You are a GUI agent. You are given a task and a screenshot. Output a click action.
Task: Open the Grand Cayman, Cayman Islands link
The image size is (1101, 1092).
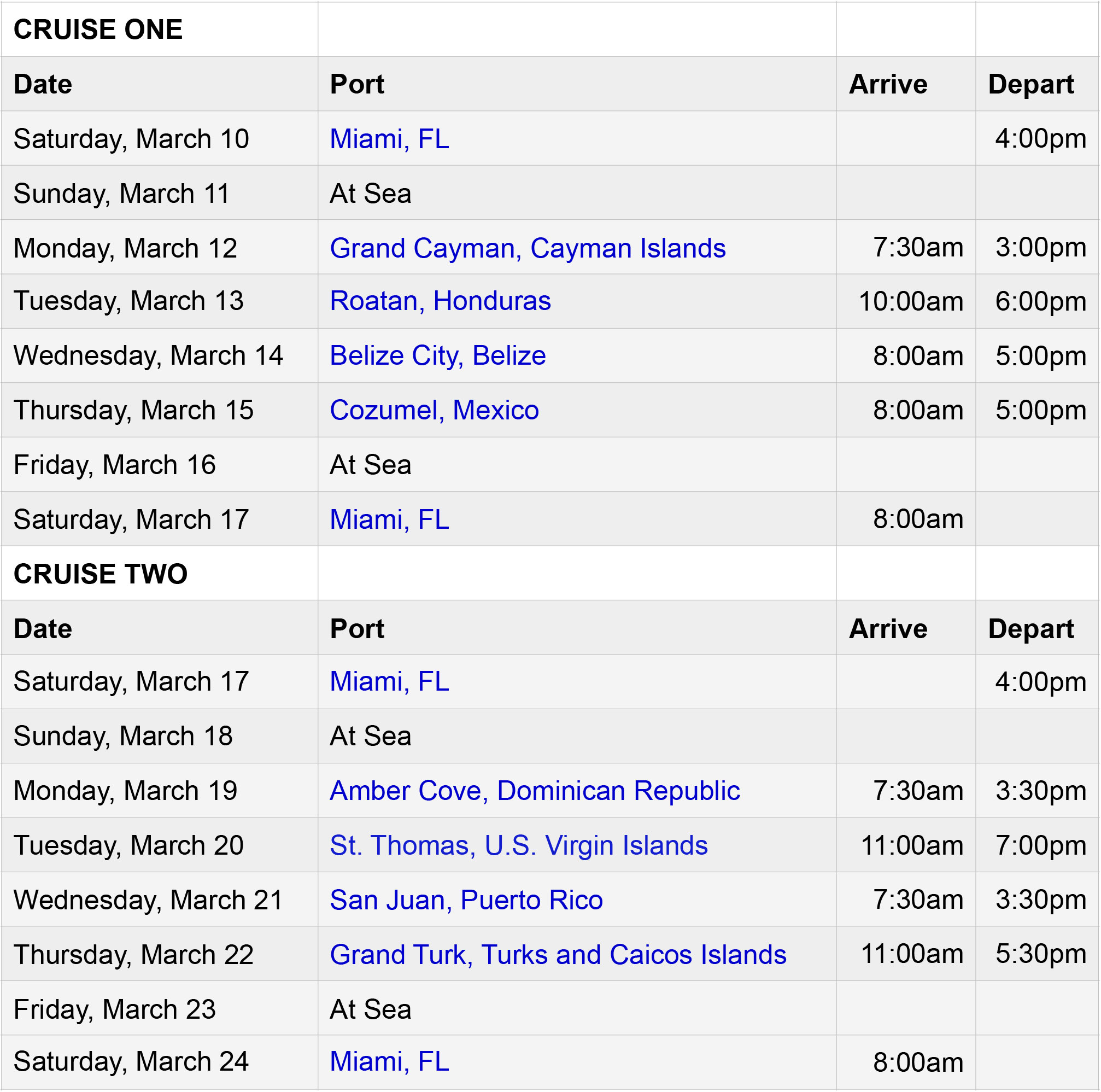tap(528, 248)
